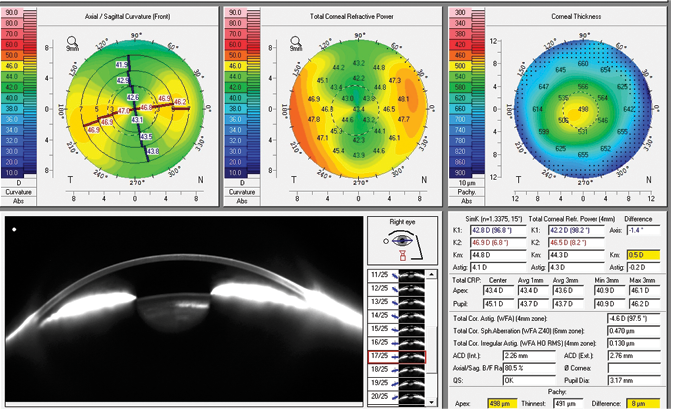Click the QS field showing OK
Viewport: 676px width, 409px height.
[x=529, y=381]
